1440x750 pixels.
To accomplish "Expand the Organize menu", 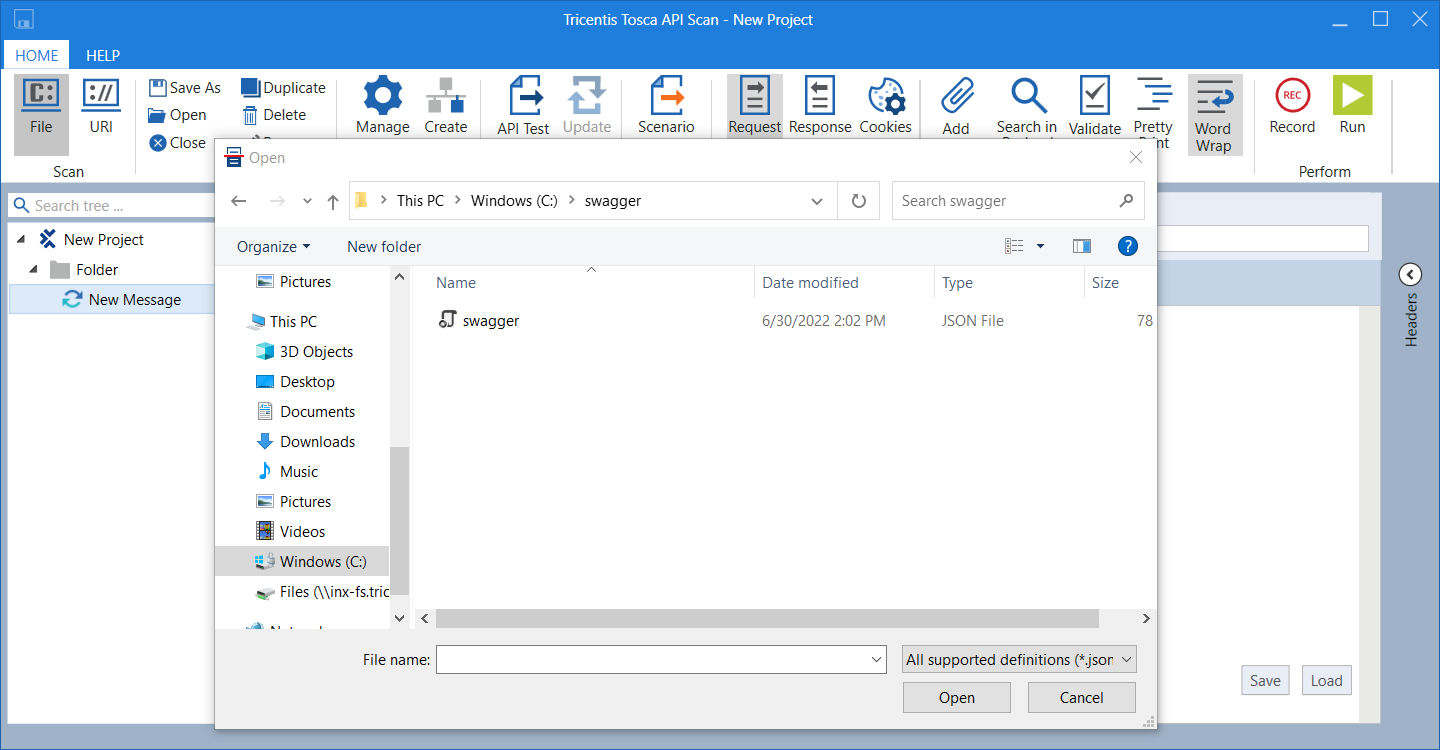I will (x=273, y=247).
